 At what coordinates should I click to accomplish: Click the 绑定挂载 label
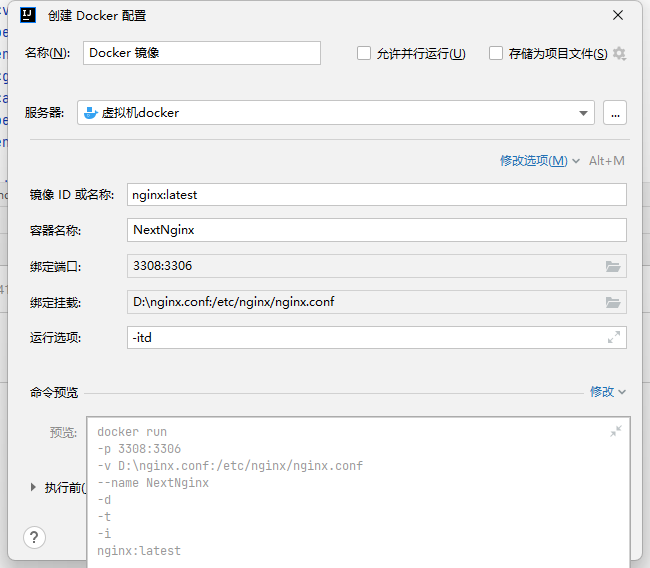coord(56,303)
